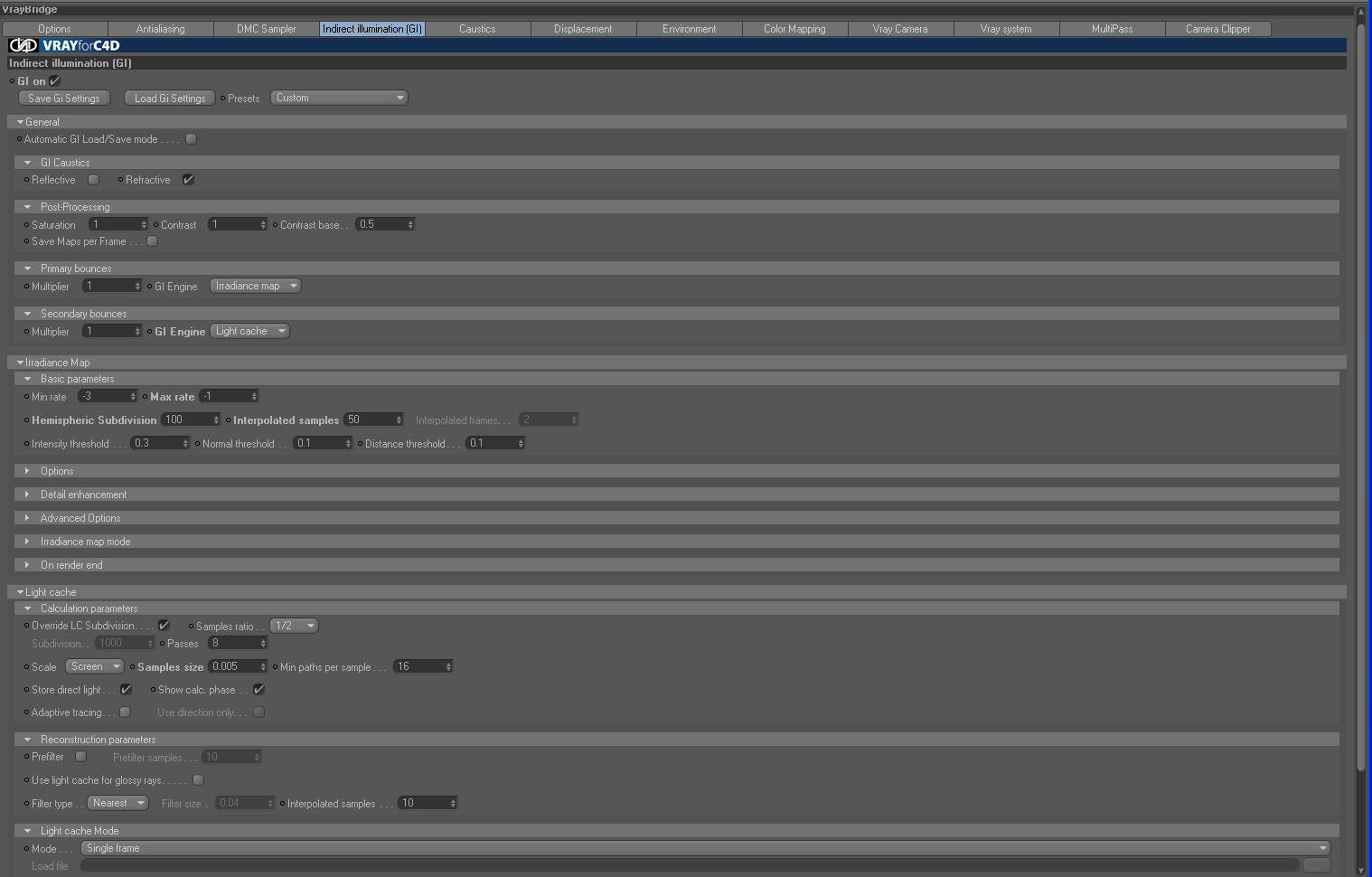
Task: Click the browse button beside Load file
Action: coord(1317,865)
